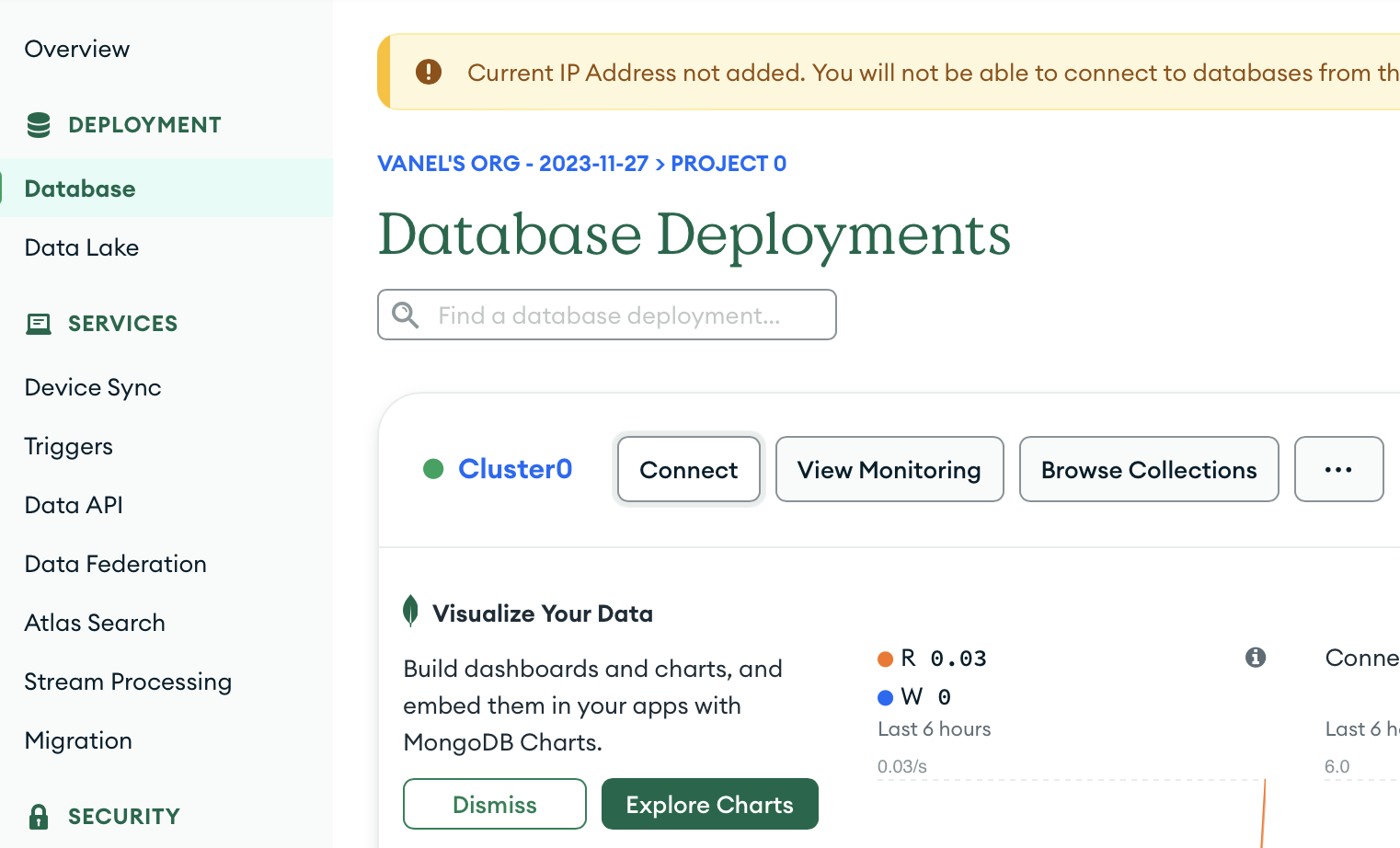Click the SECURITY section heading

coord(124,817)
